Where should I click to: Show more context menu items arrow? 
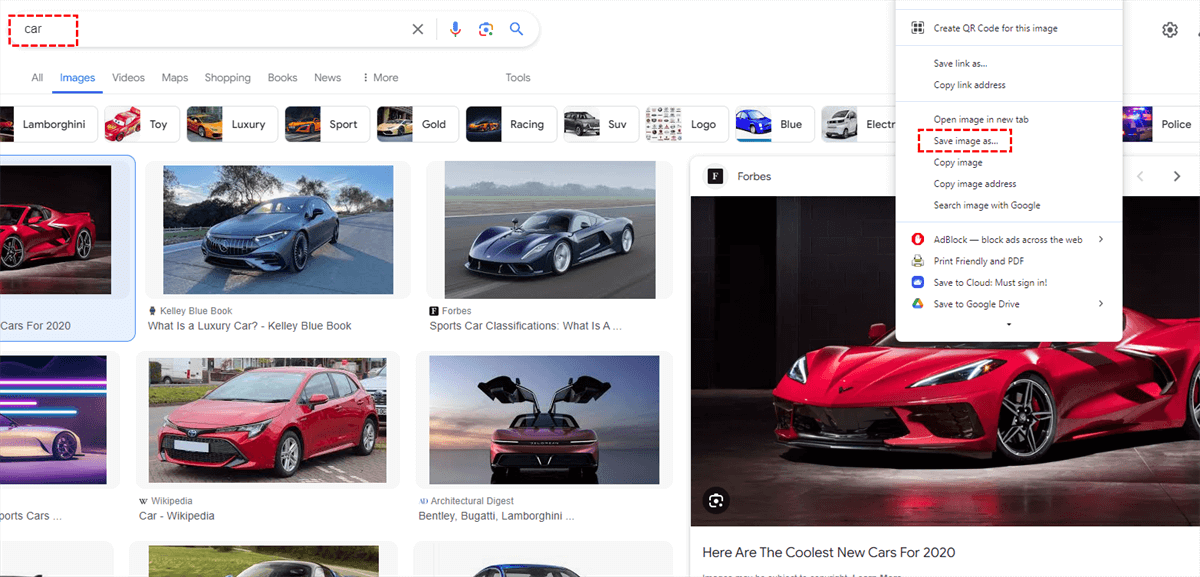click(x=1008, y=325)
